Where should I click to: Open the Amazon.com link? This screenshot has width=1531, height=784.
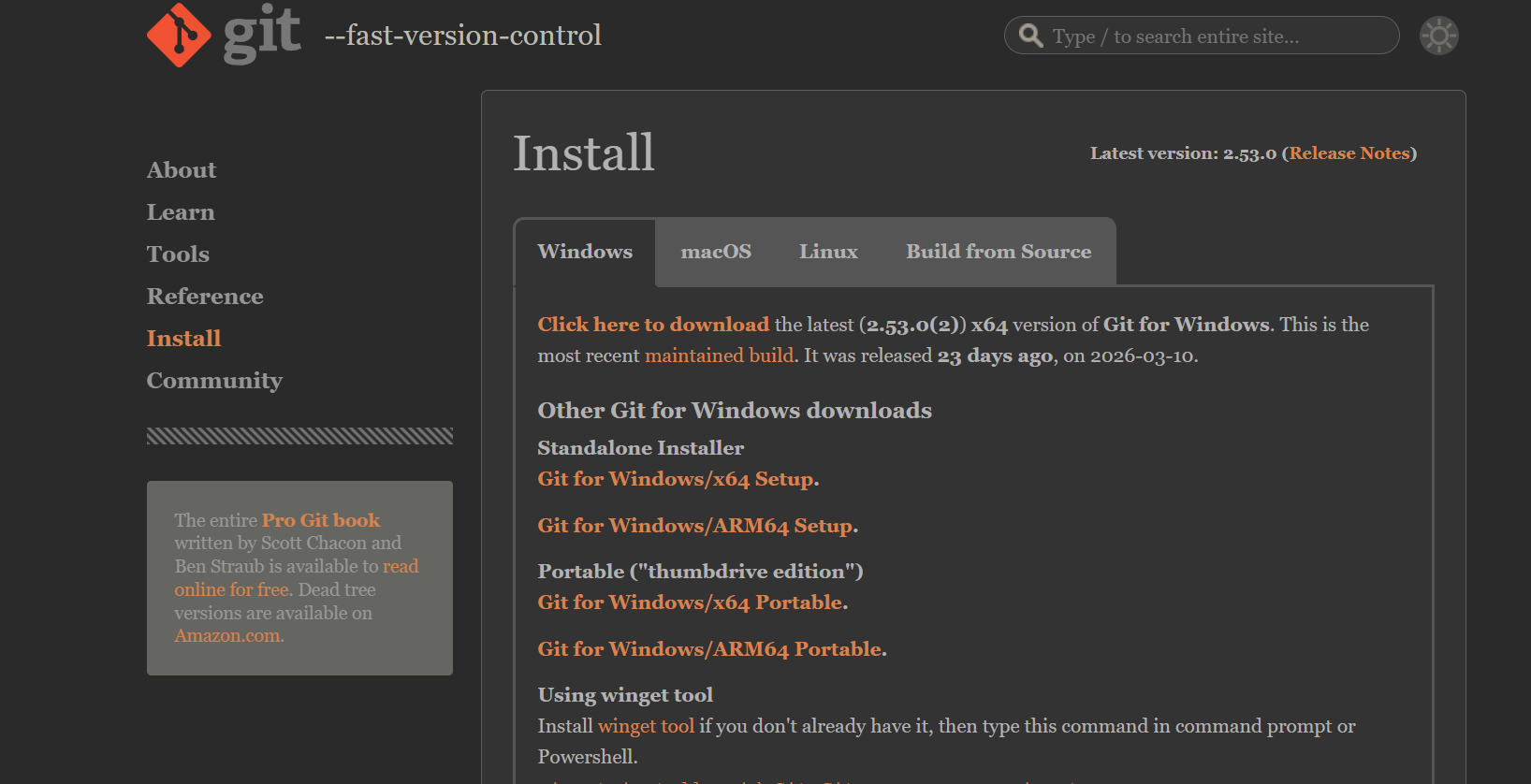(x=227, y=636)
